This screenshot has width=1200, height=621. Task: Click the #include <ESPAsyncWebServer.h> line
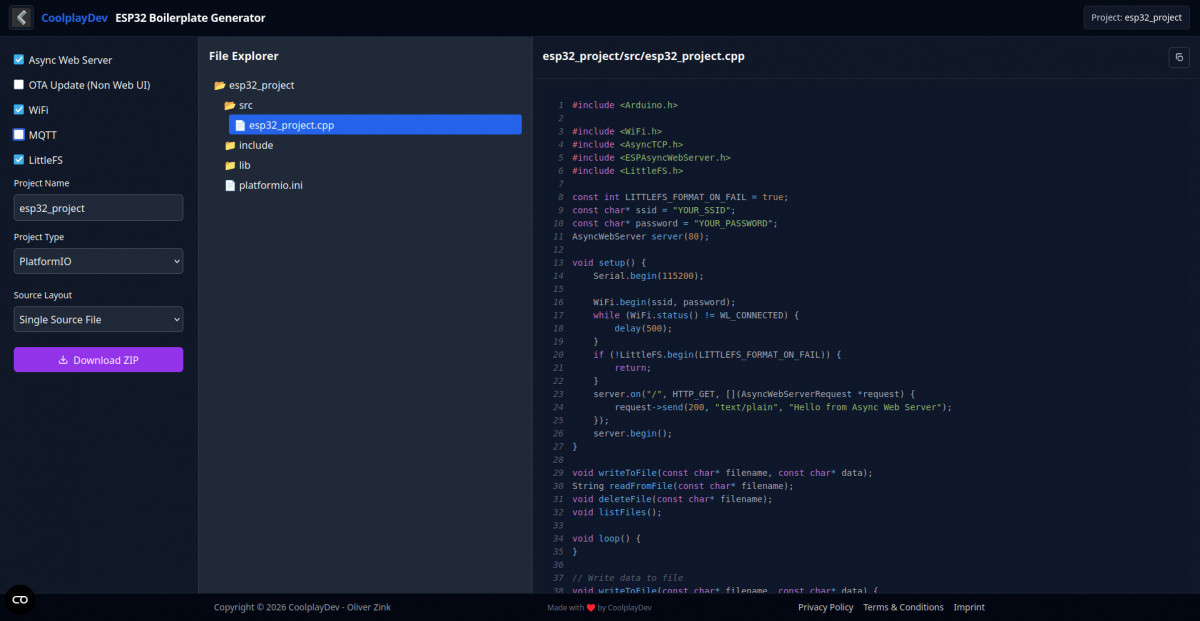651,157
